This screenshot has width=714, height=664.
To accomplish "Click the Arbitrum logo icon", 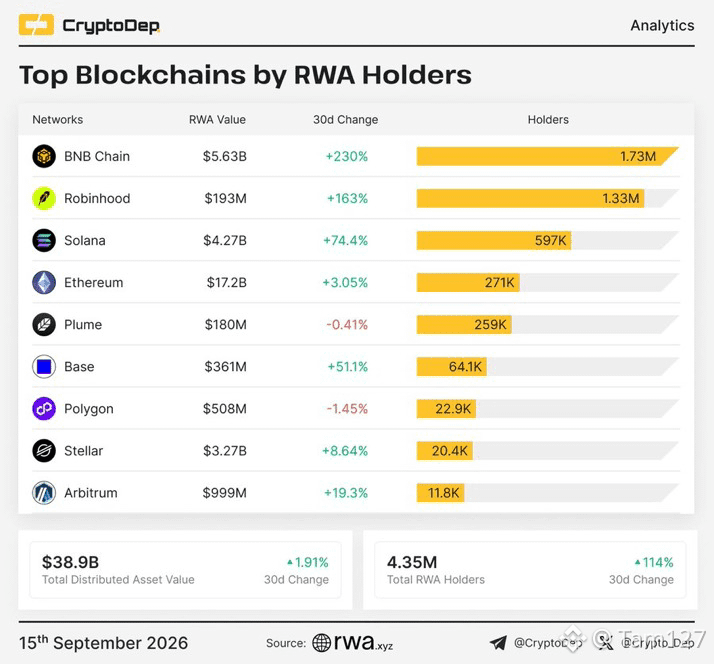I will (x=44, y=493).
